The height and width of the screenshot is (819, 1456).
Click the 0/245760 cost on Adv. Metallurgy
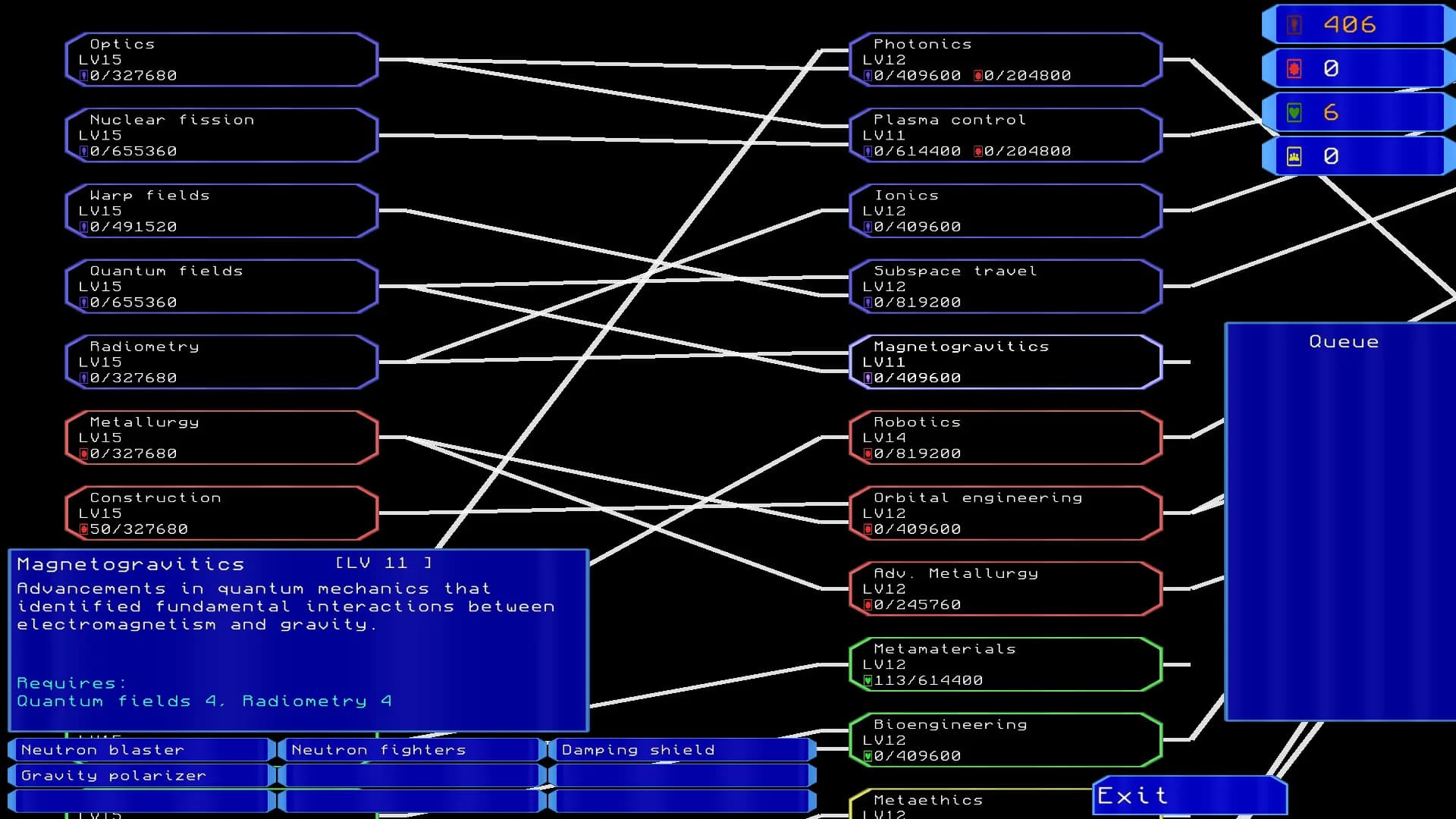[x=918, y=605]
